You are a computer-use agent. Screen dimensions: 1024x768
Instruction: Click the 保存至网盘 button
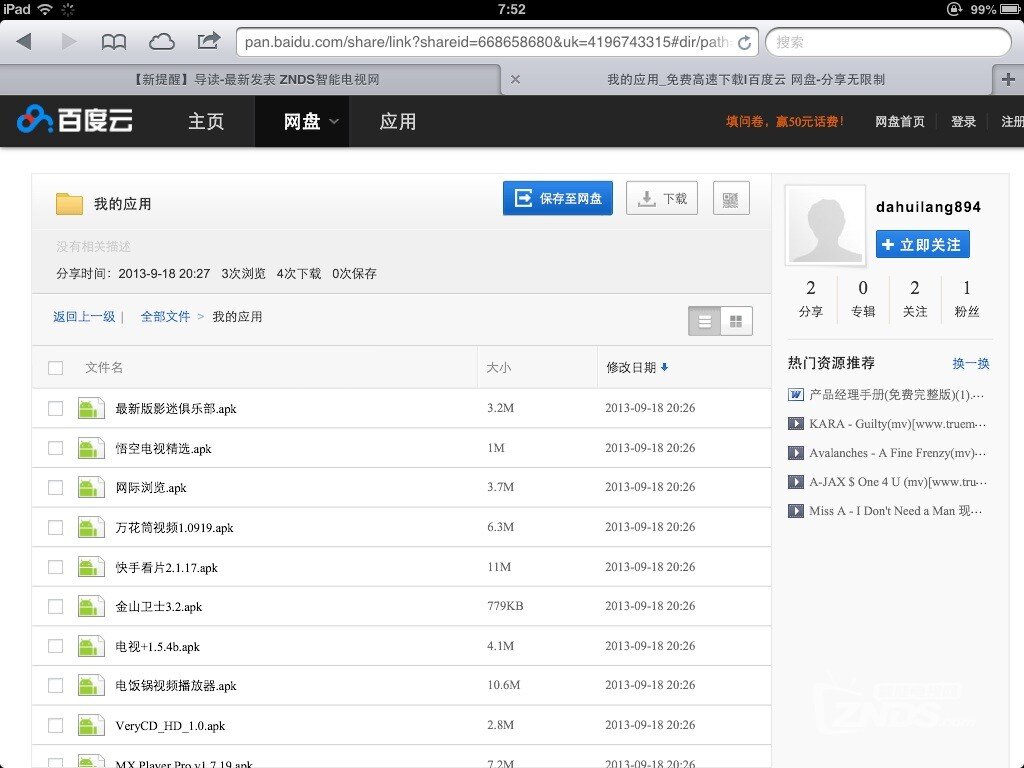(x=558, y=198)
